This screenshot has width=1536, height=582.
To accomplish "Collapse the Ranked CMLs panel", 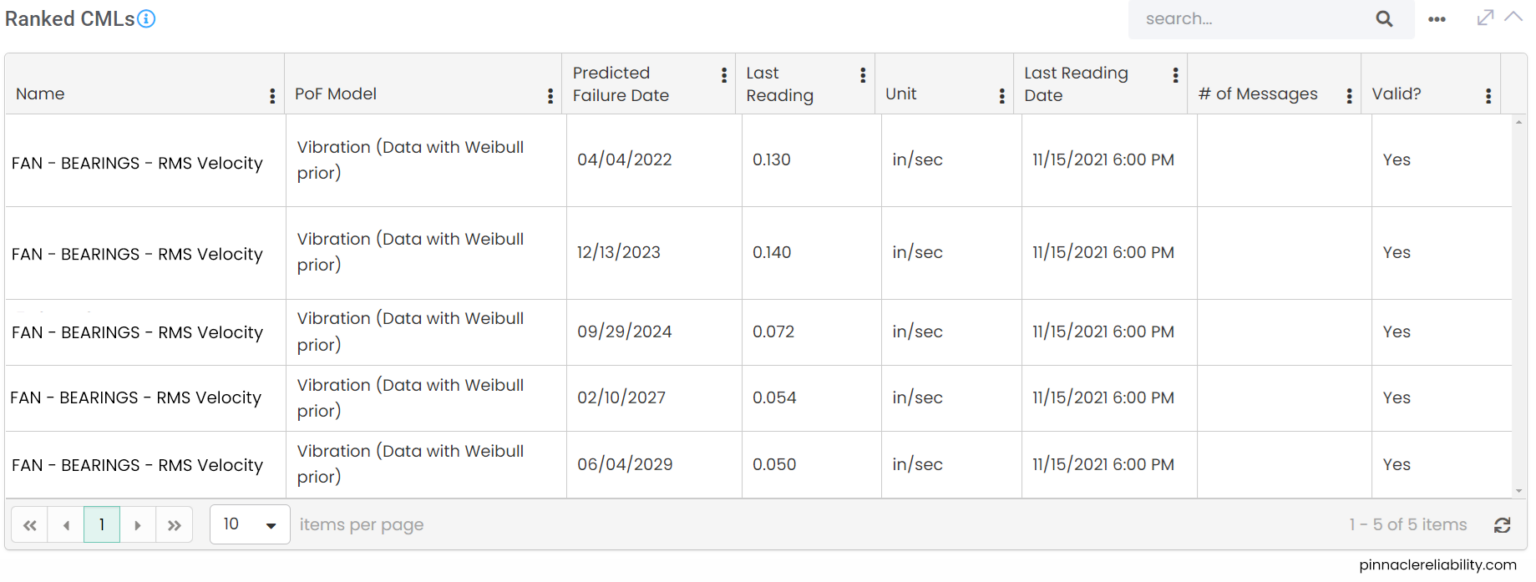I will [1513, 17].
